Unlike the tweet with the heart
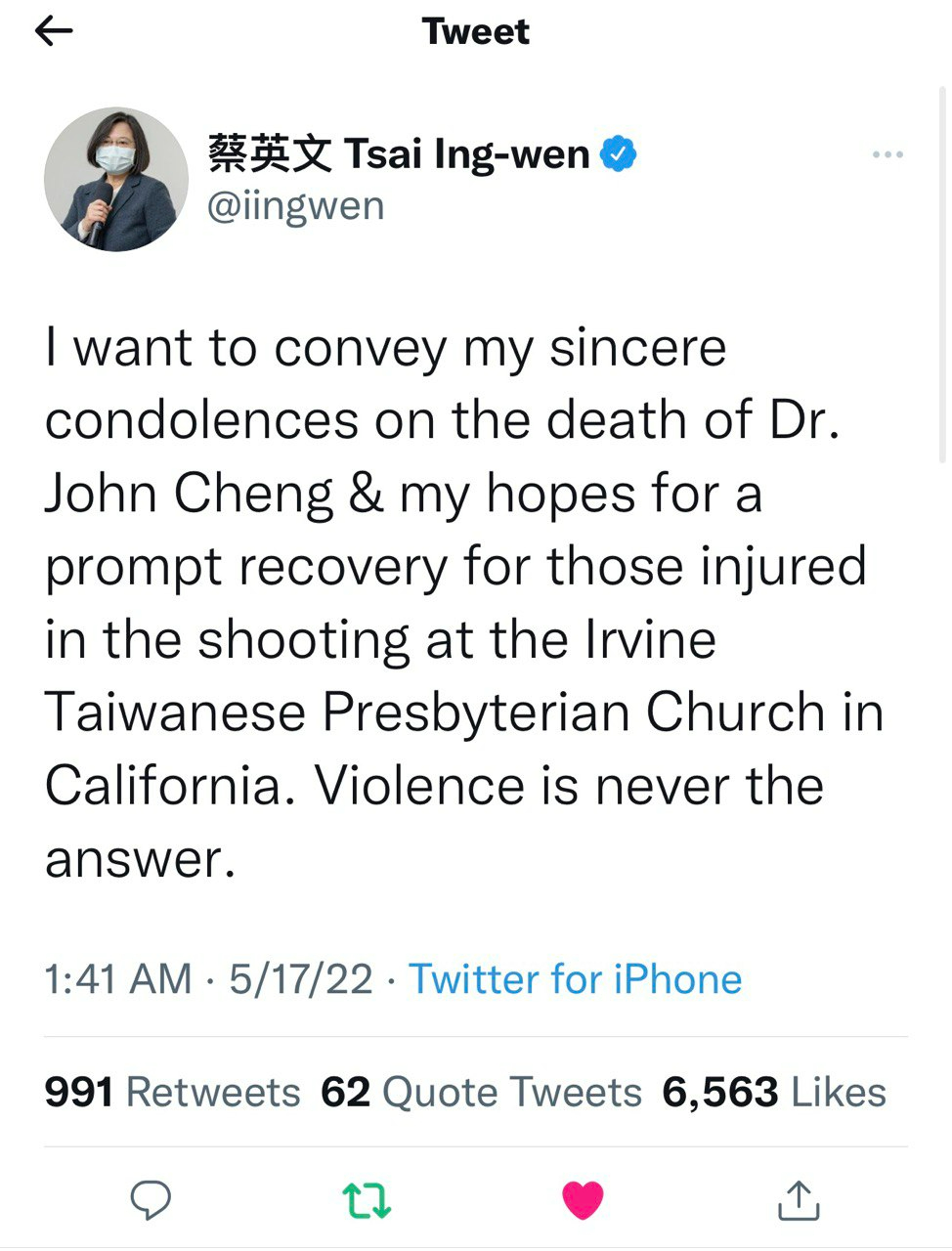952x1251 pixels. (583, 1200)
